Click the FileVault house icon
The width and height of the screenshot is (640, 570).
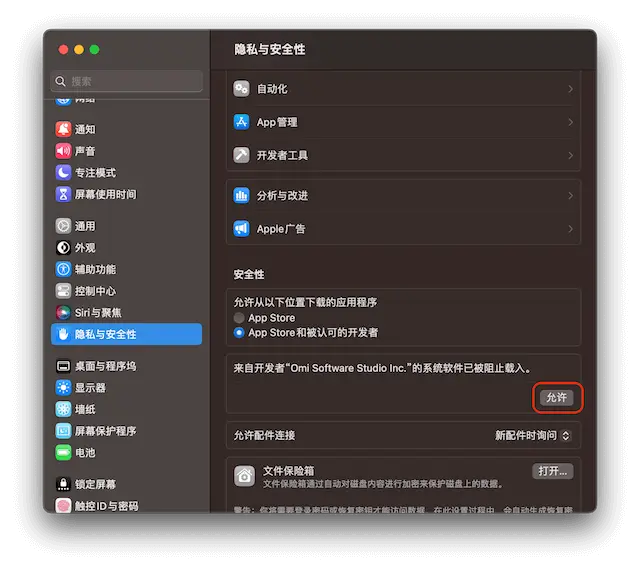pyautogui.click(x=243, y=475)
